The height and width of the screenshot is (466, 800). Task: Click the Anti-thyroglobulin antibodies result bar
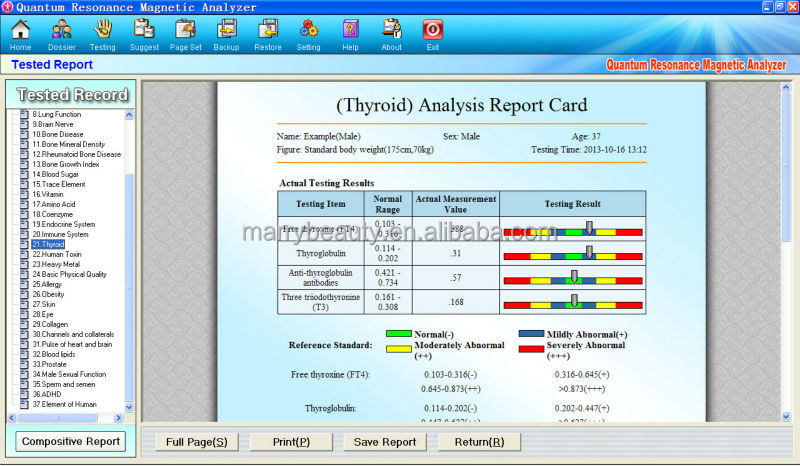pos(573,281)
